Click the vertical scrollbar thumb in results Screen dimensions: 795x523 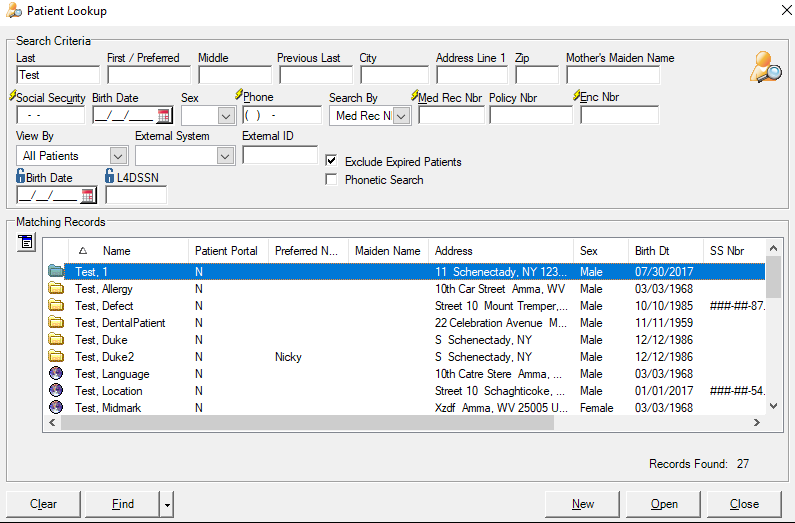(773, 277)
